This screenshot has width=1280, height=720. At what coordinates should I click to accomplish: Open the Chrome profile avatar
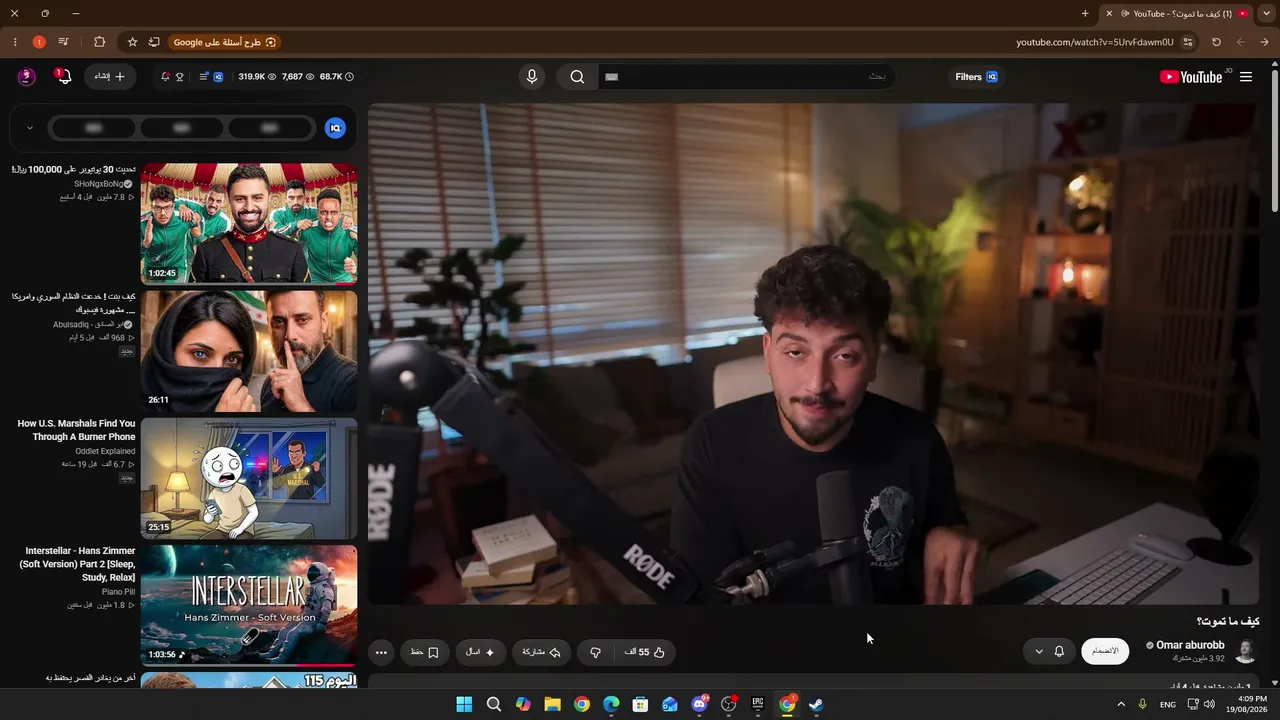click(39, 42)
